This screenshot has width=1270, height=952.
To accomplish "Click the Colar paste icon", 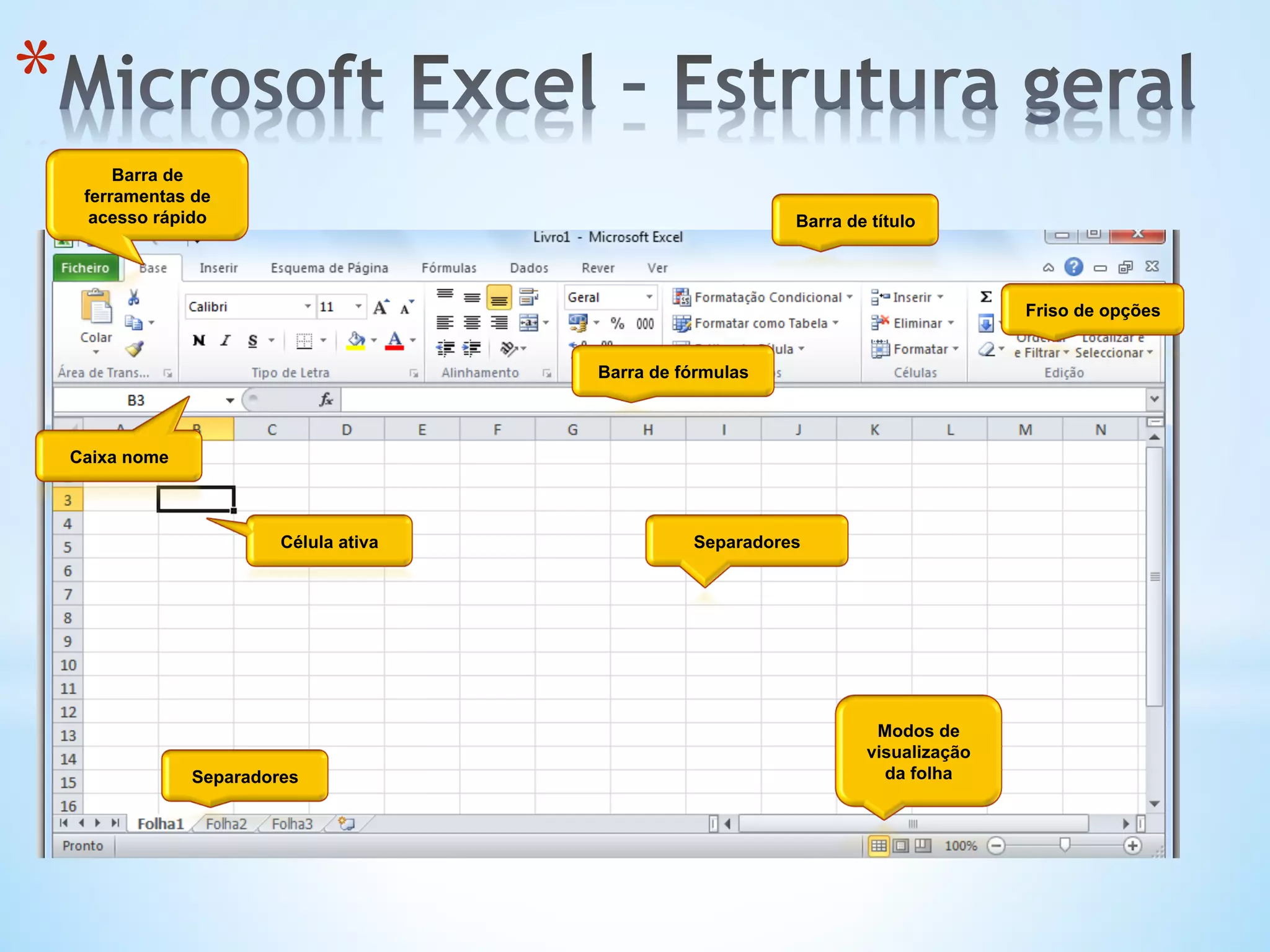I will pos(96,308).
